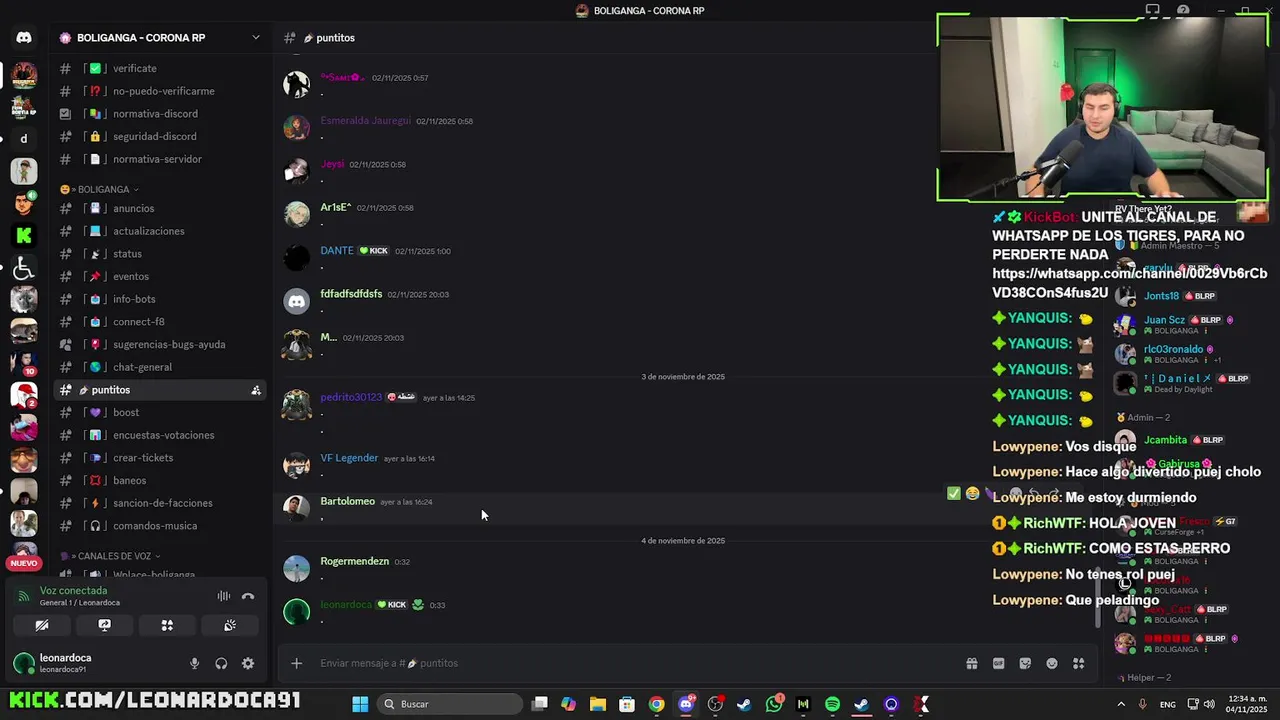Open DANTE's avatar profile
This screenshot has height=720, width=1280.
pos(296,257)
